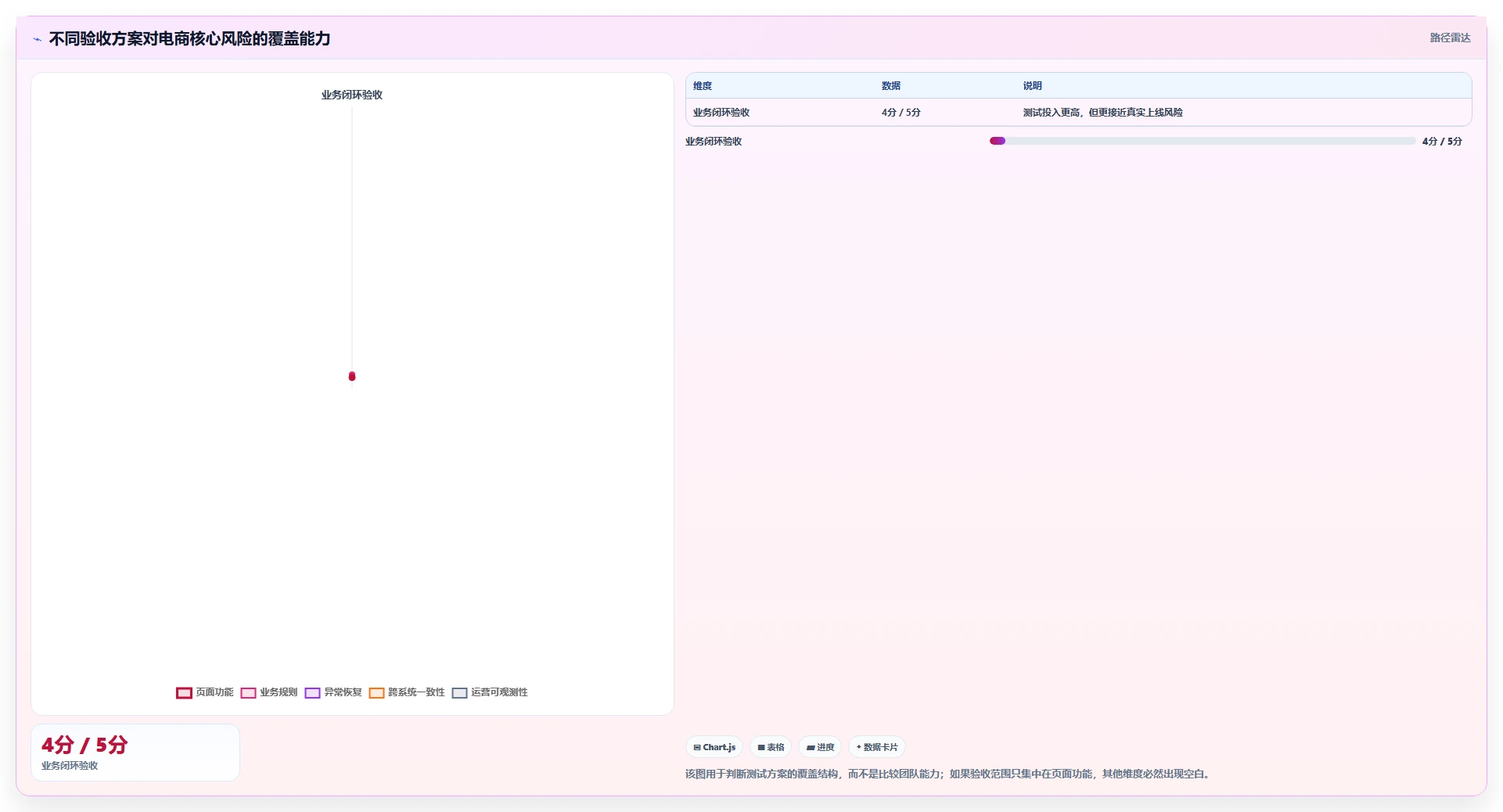
Task: Click the 4分 / 5分 data card value
Action: 84,745
